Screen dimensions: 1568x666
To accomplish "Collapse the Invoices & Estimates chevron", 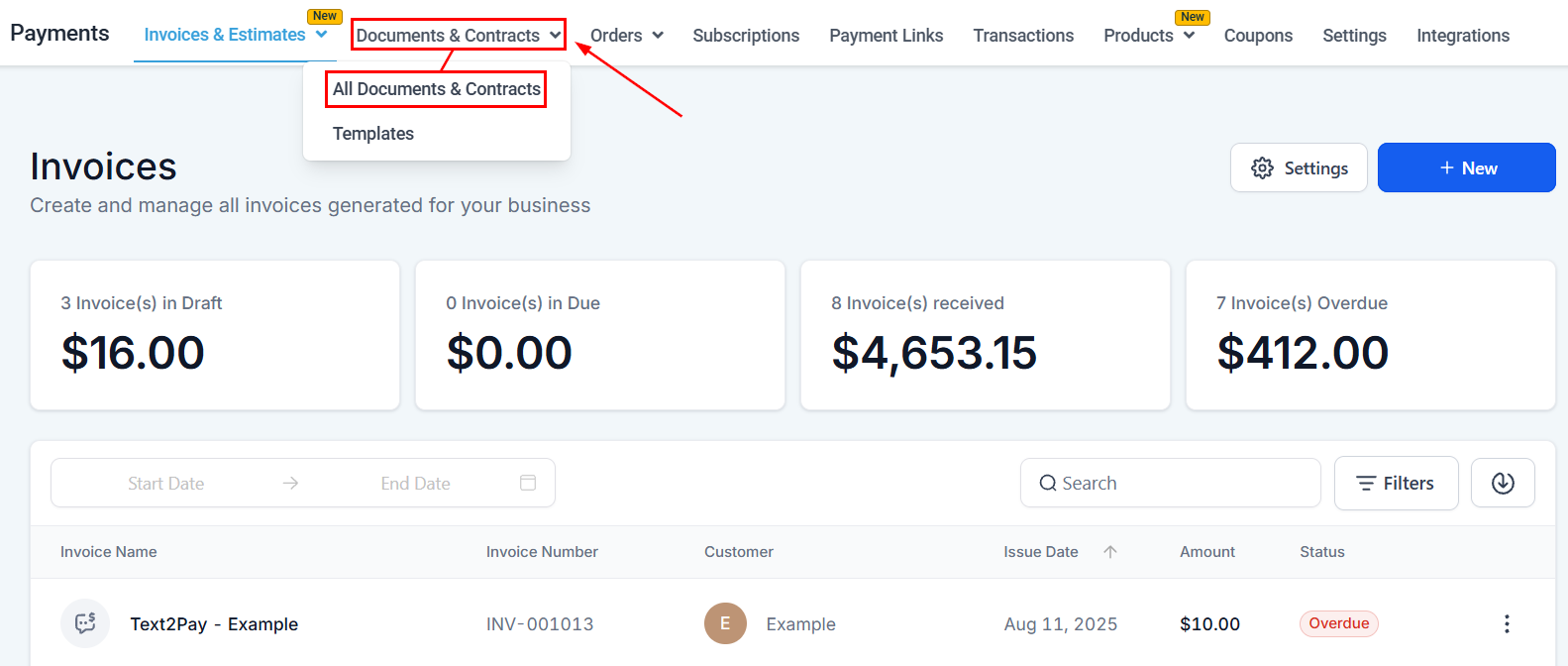I will (321, 35).
